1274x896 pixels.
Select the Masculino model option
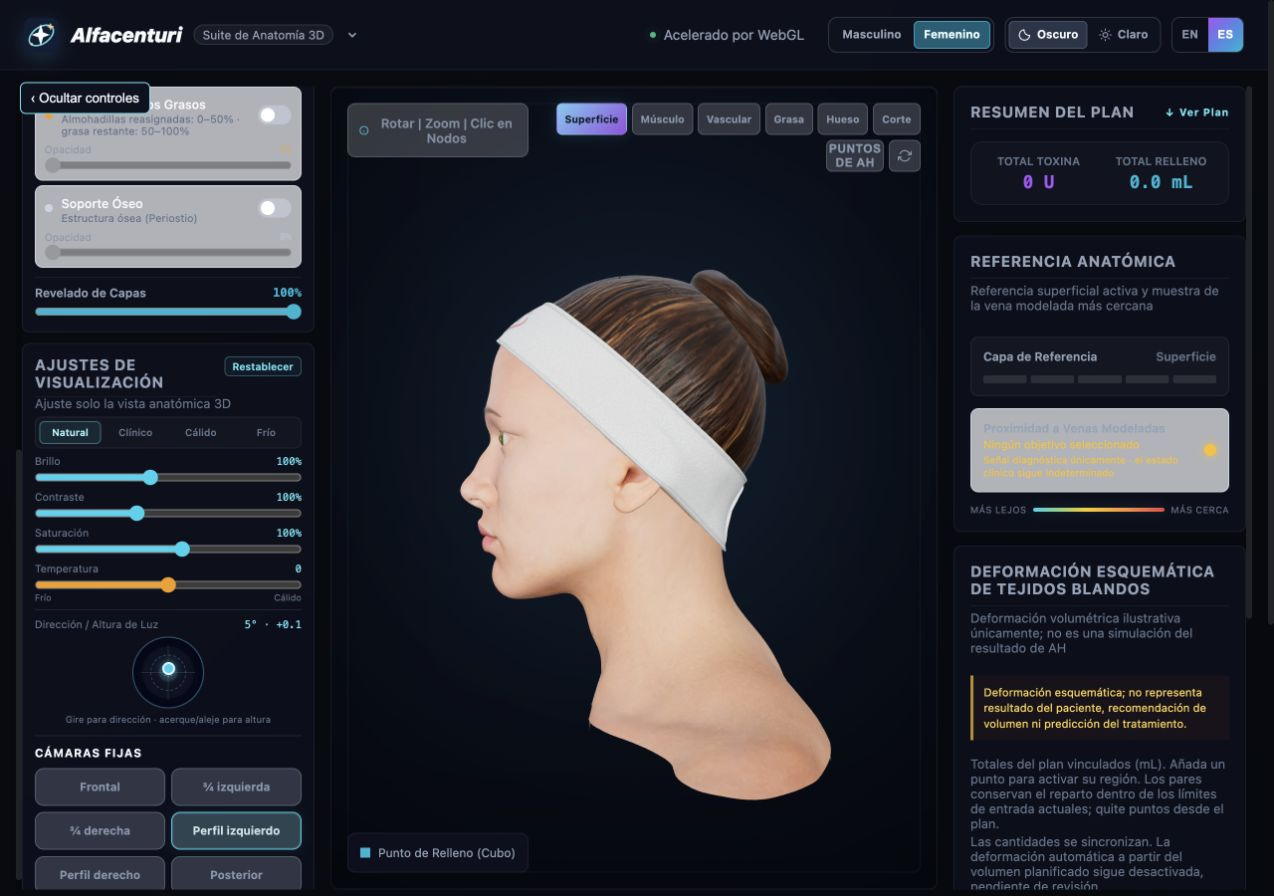click(x=871, y=35)
